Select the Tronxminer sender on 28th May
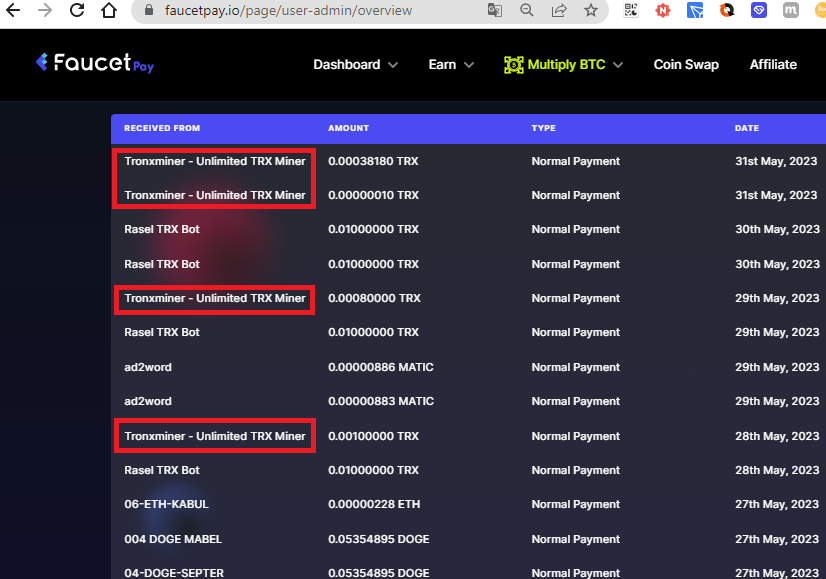The width and height of the screenshot is (826, 579). [x=214, y=436]
